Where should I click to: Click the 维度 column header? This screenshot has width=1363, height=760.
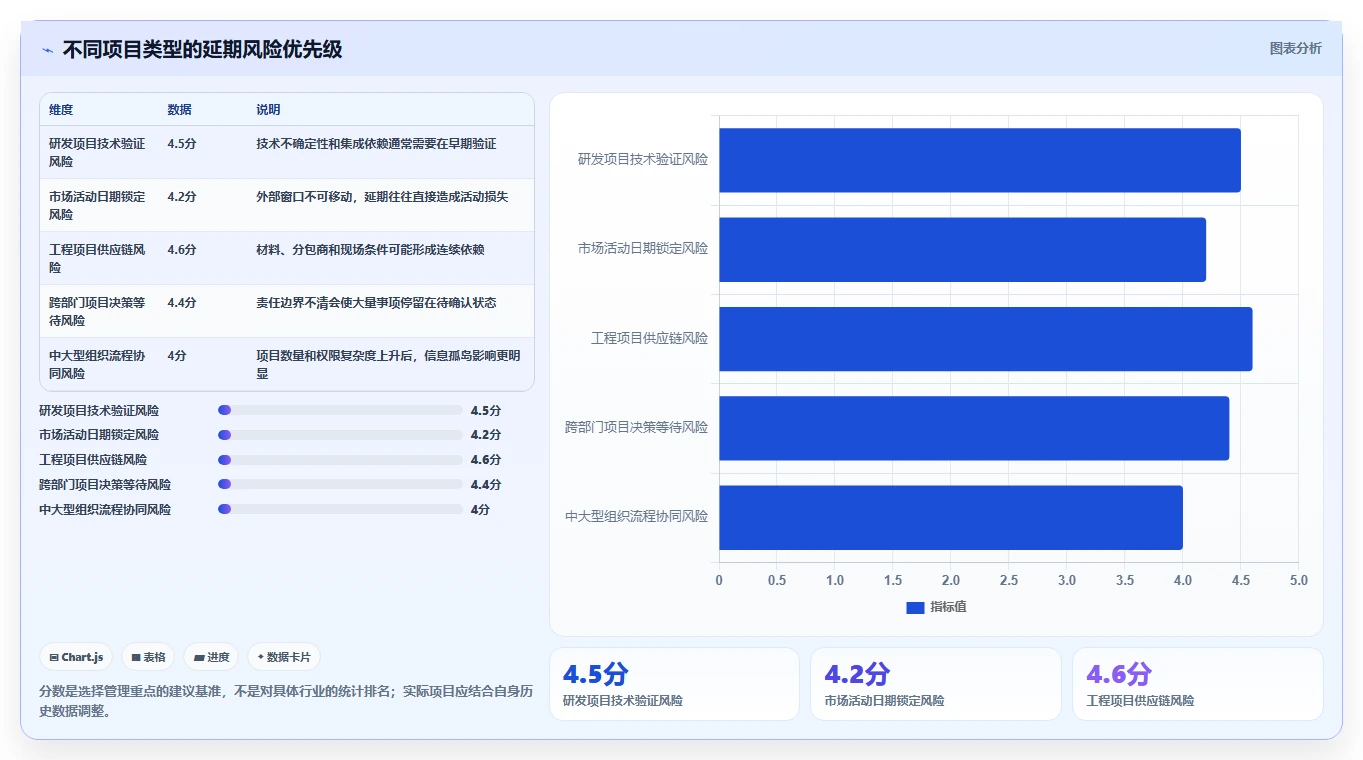pos(61,110)
